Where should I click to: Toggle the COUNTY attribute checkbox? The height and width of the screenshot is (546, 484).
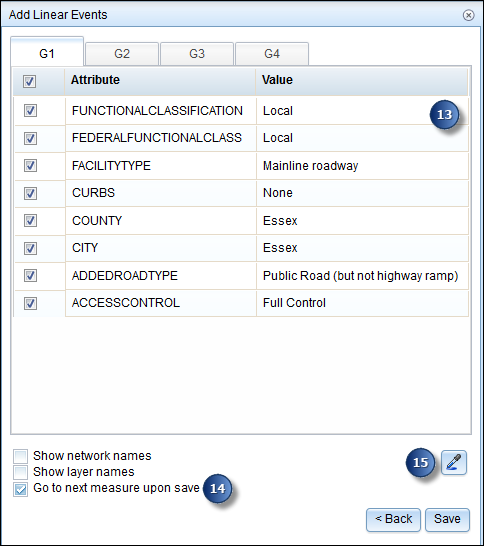(x=30, y=220)
